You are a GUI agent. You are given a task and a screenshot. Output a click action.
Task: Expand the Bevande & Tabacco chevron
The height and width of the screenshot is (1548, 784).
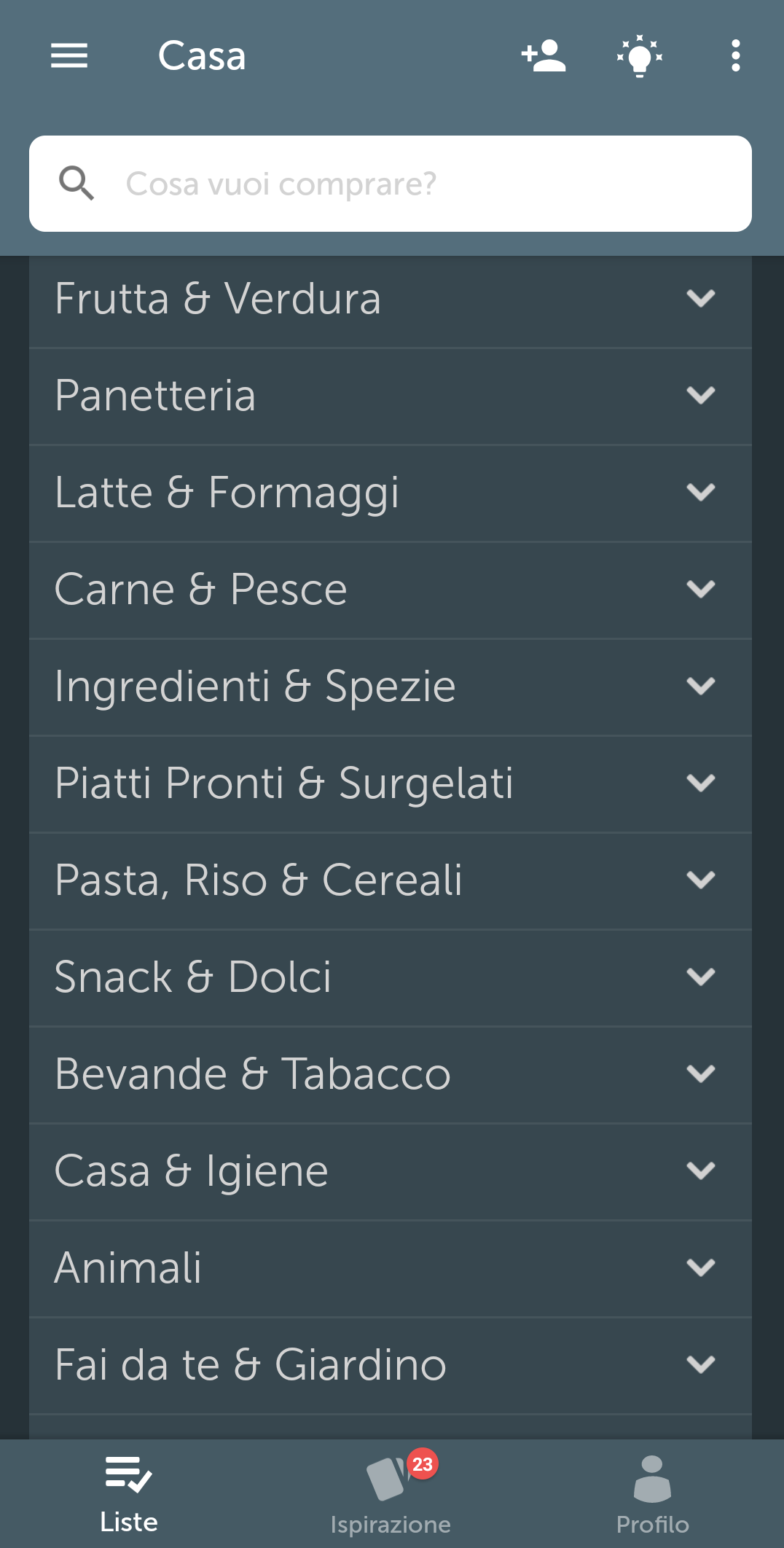coord(701,1074)
